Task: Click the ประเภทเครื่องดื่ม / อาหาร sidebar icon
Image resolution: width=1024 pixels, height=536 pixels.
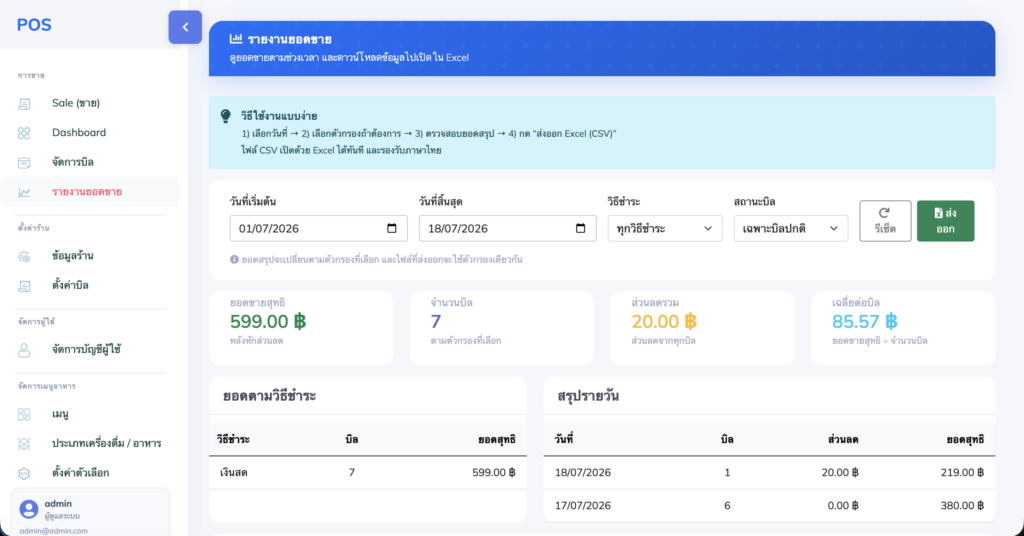Action: [x=24, y=443]
